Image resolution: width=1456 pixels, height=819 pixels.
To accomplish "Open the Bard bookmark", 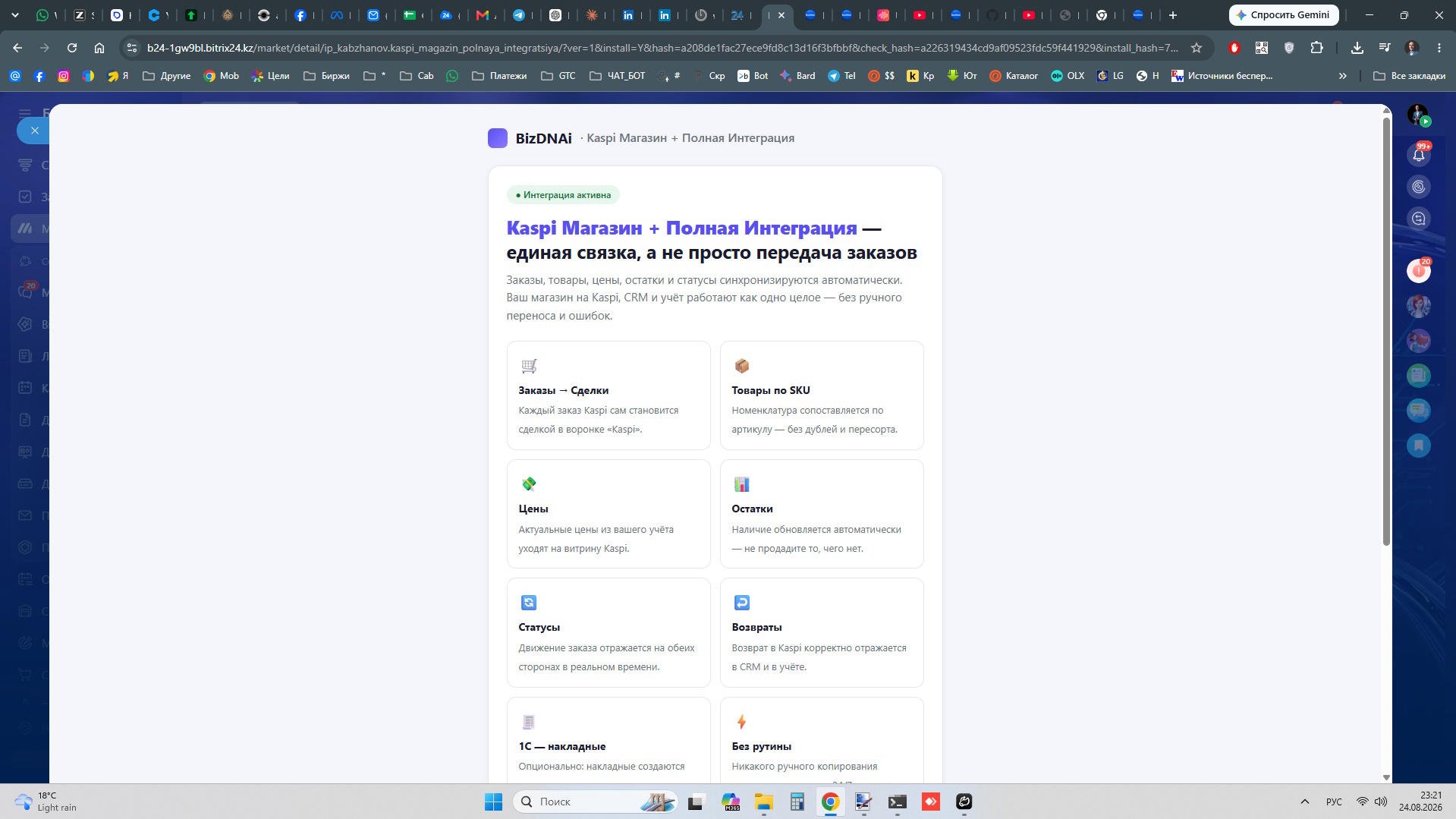I will [x=797, y=76].
